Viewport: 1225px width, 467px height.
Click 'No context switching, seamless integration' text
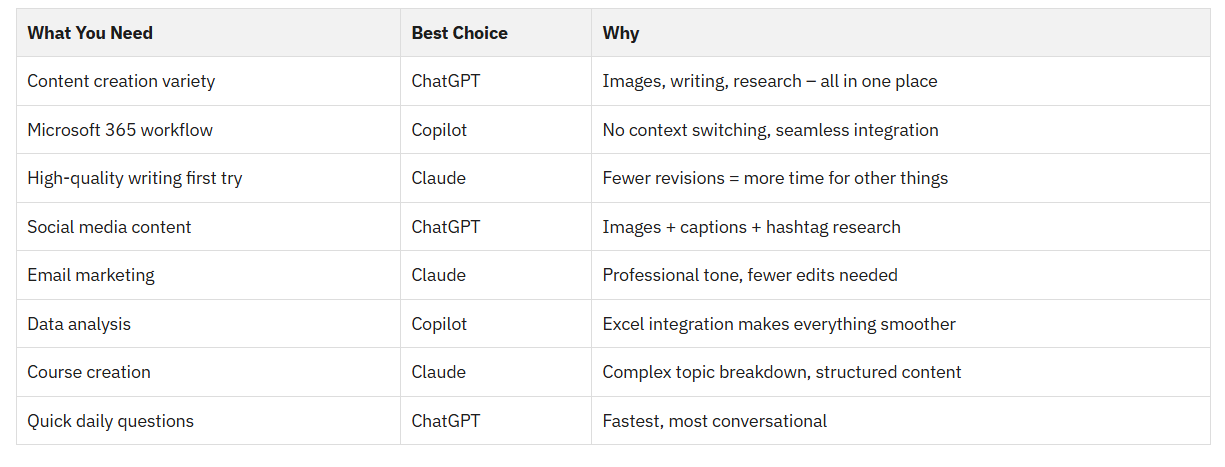770,130
